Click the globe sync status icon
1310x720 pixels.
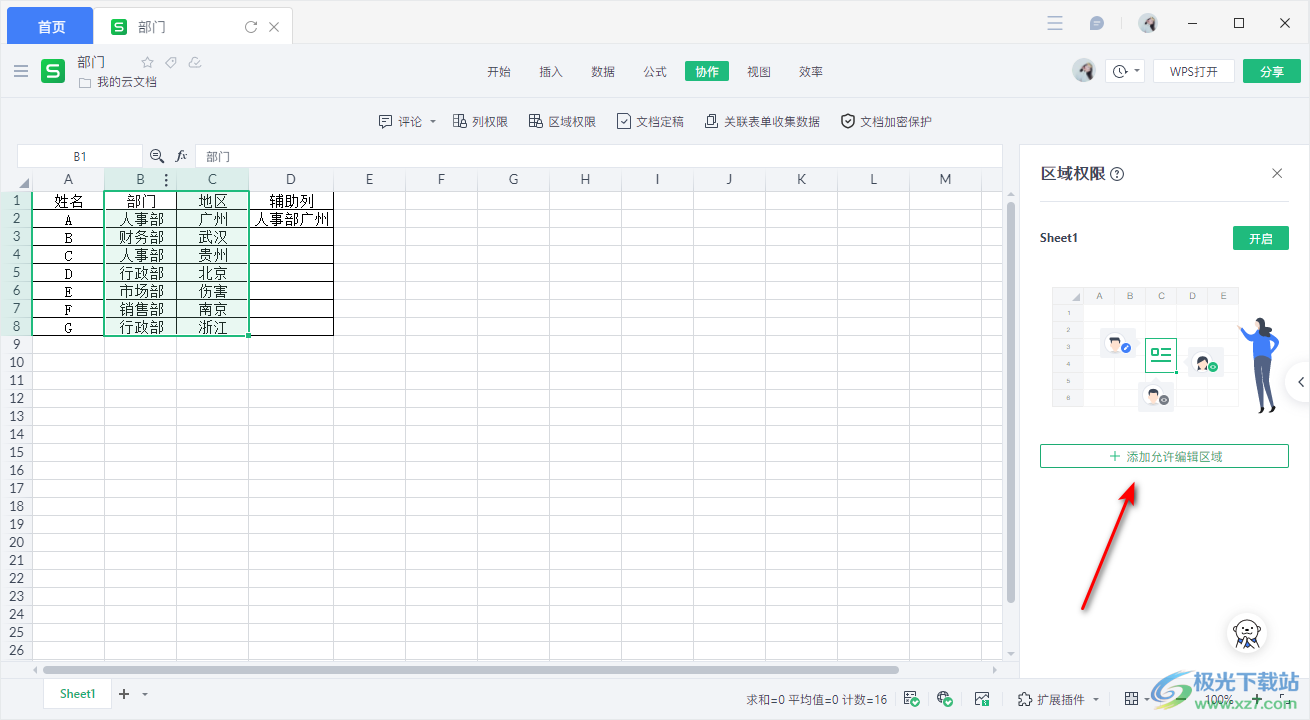[945, 699]
